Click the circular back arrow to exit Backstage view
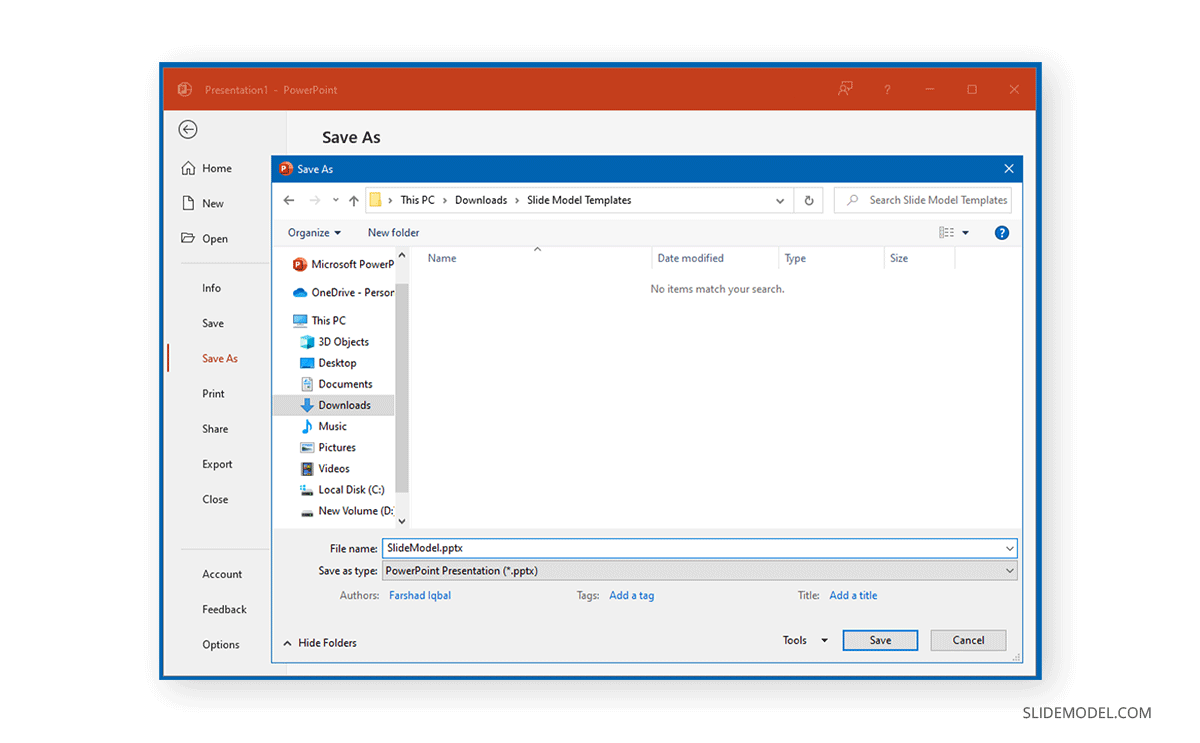This screenshot has height=743, width=1200. click(x=188, y=129)
